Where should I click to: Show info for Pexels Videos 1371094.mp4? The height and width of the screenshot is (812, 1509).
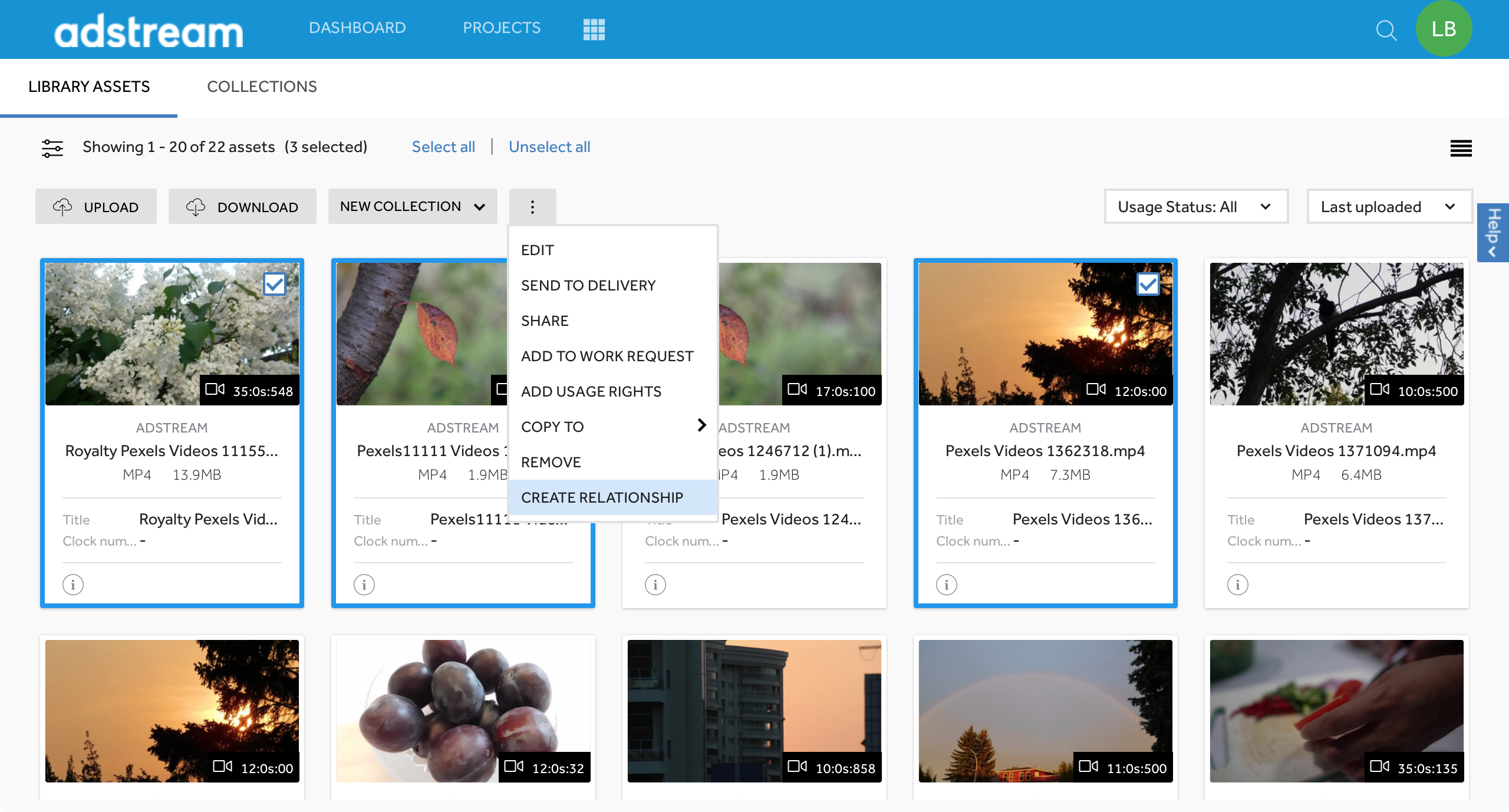point(1237,585)
